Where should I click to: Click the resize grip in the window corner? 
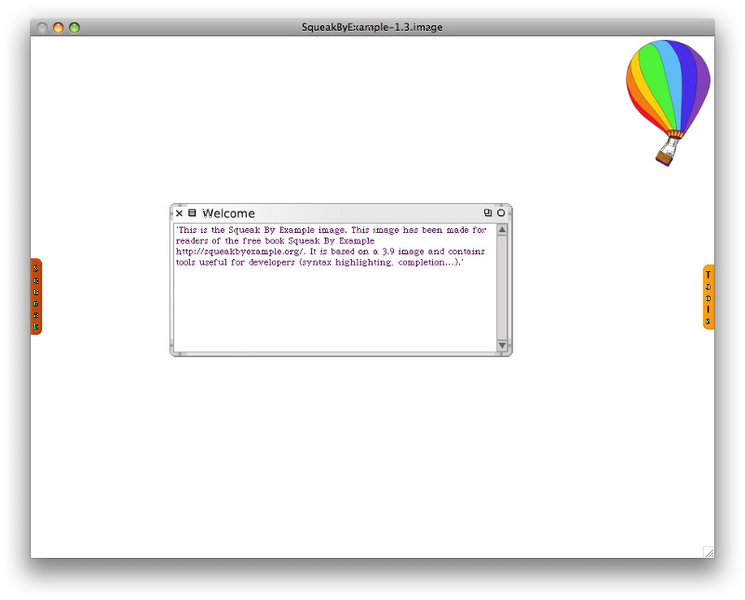(708, 552)
